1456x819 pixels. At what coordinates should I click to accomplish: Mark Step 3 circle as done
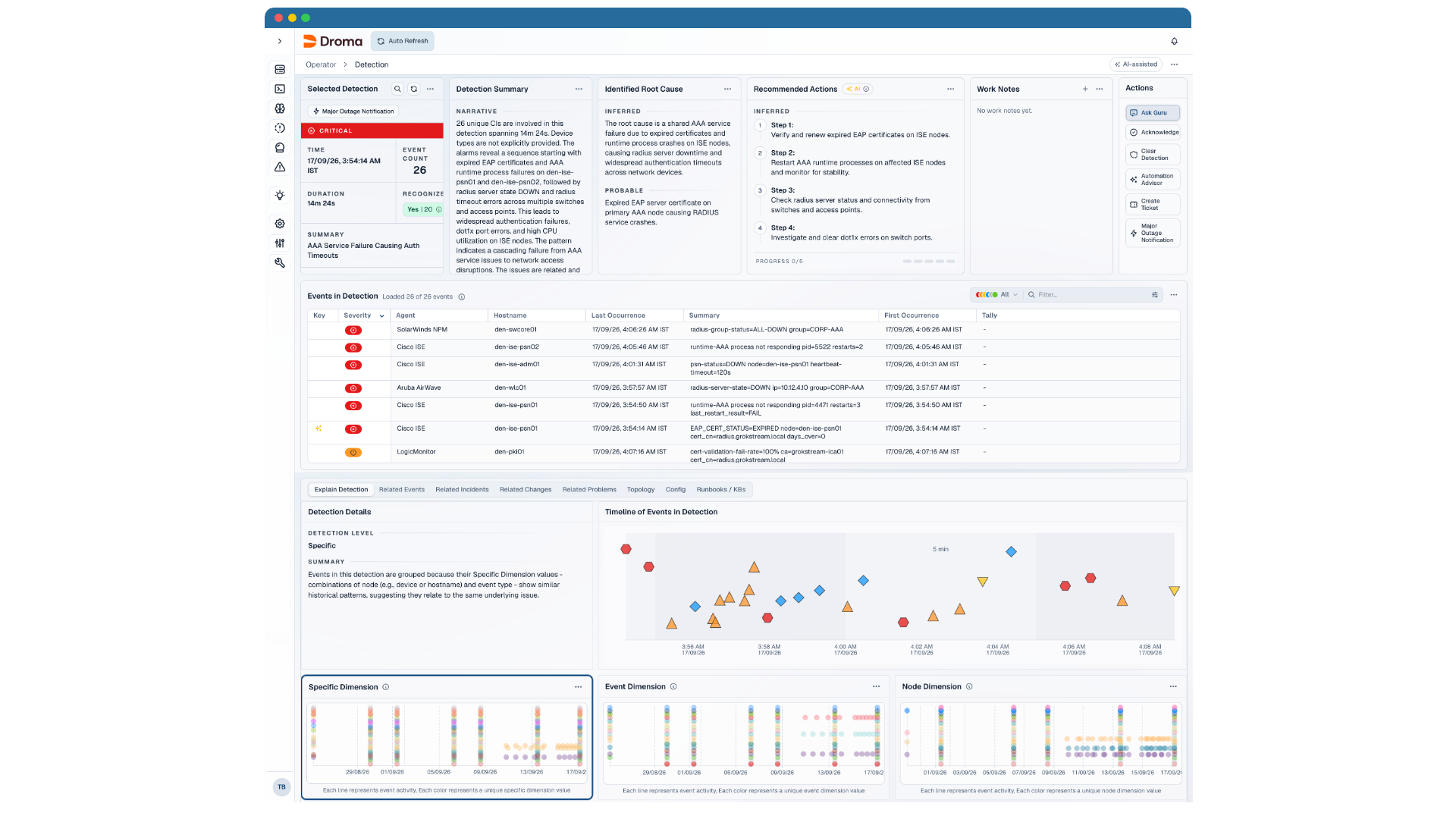click(760, 190)
